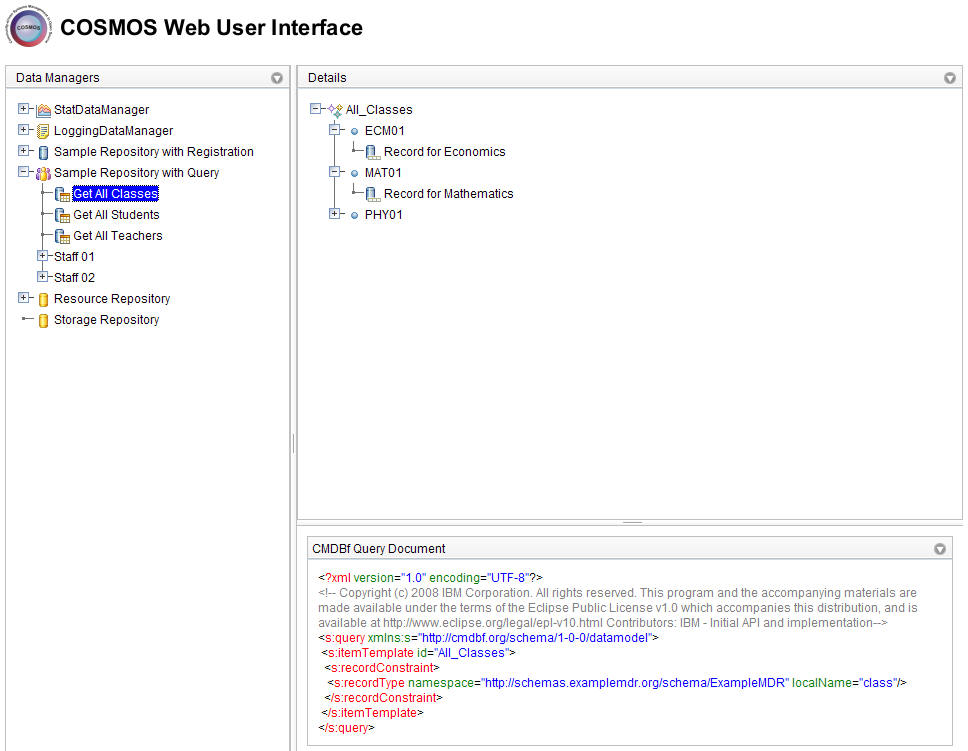968x751 pixels.
Task: Click the Get All Classes query icon
Action: point(62,195)
